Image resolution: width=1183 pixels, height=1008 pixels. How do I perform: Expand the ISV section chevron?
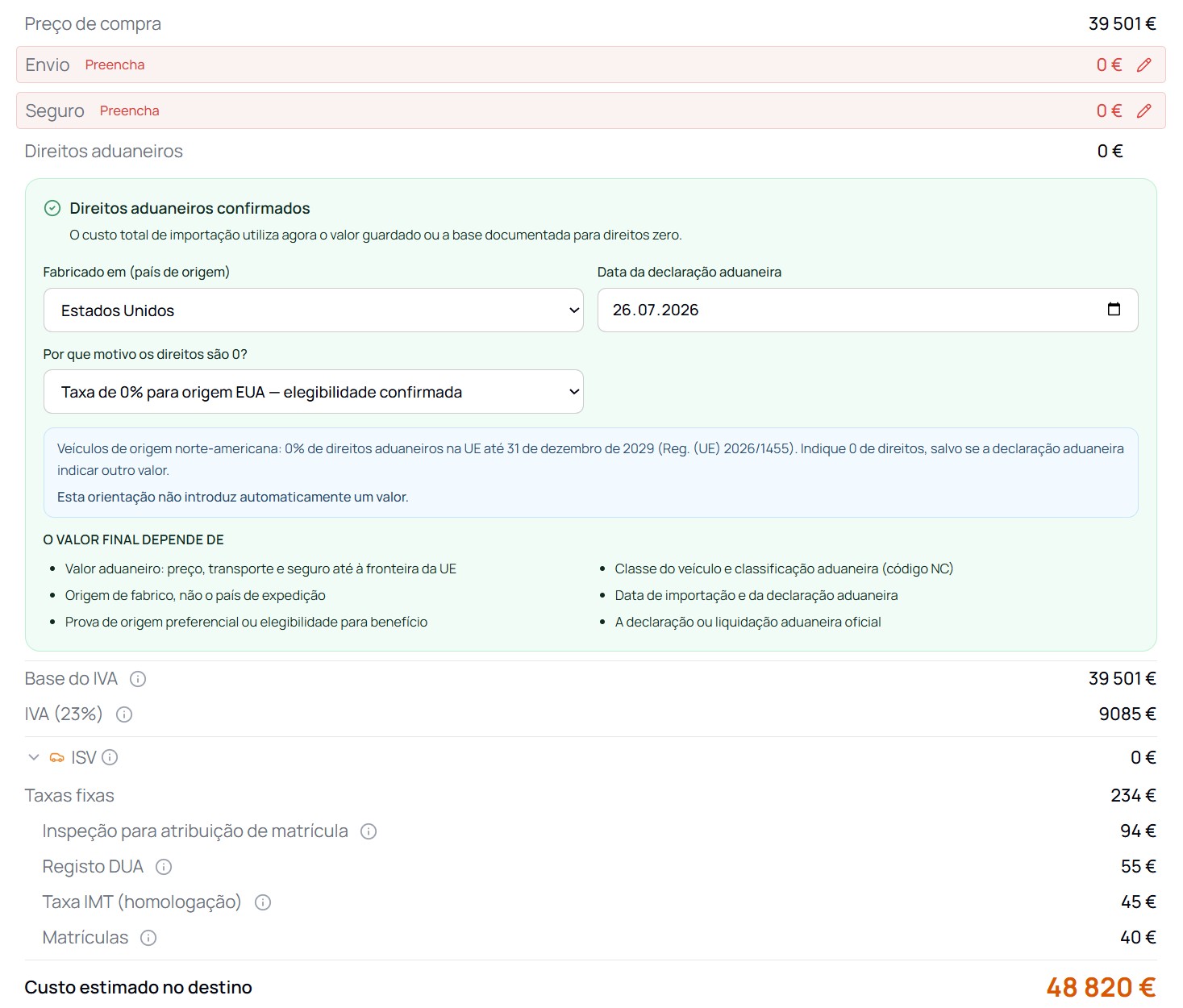[x=34, y=757]
